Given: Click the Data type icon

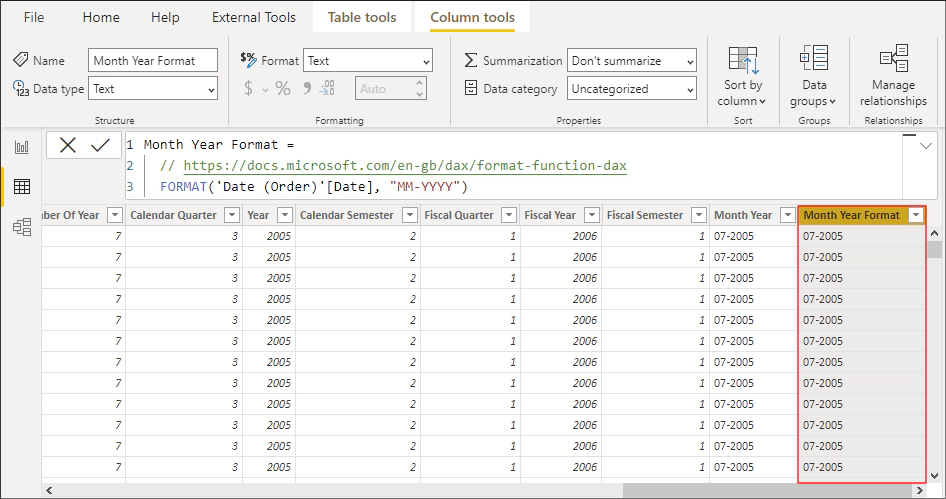Looking at the screenshot, I should click(x=21, y=89).
